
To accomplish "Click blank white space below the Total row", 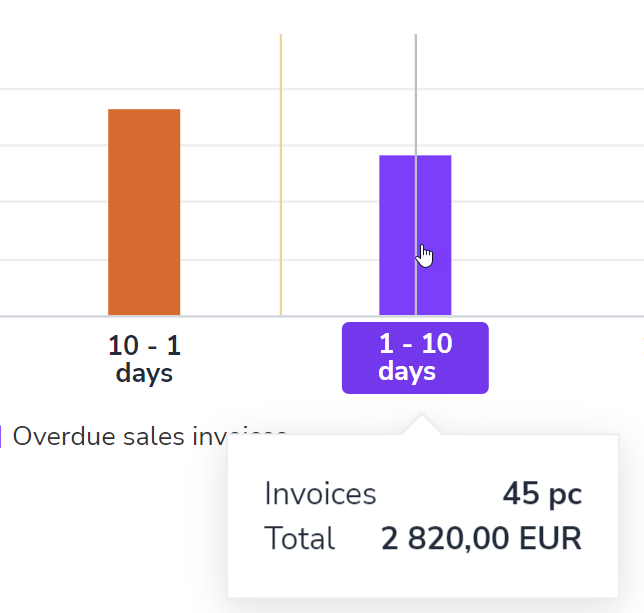I will pyautogui.click(x=420, y=578).
